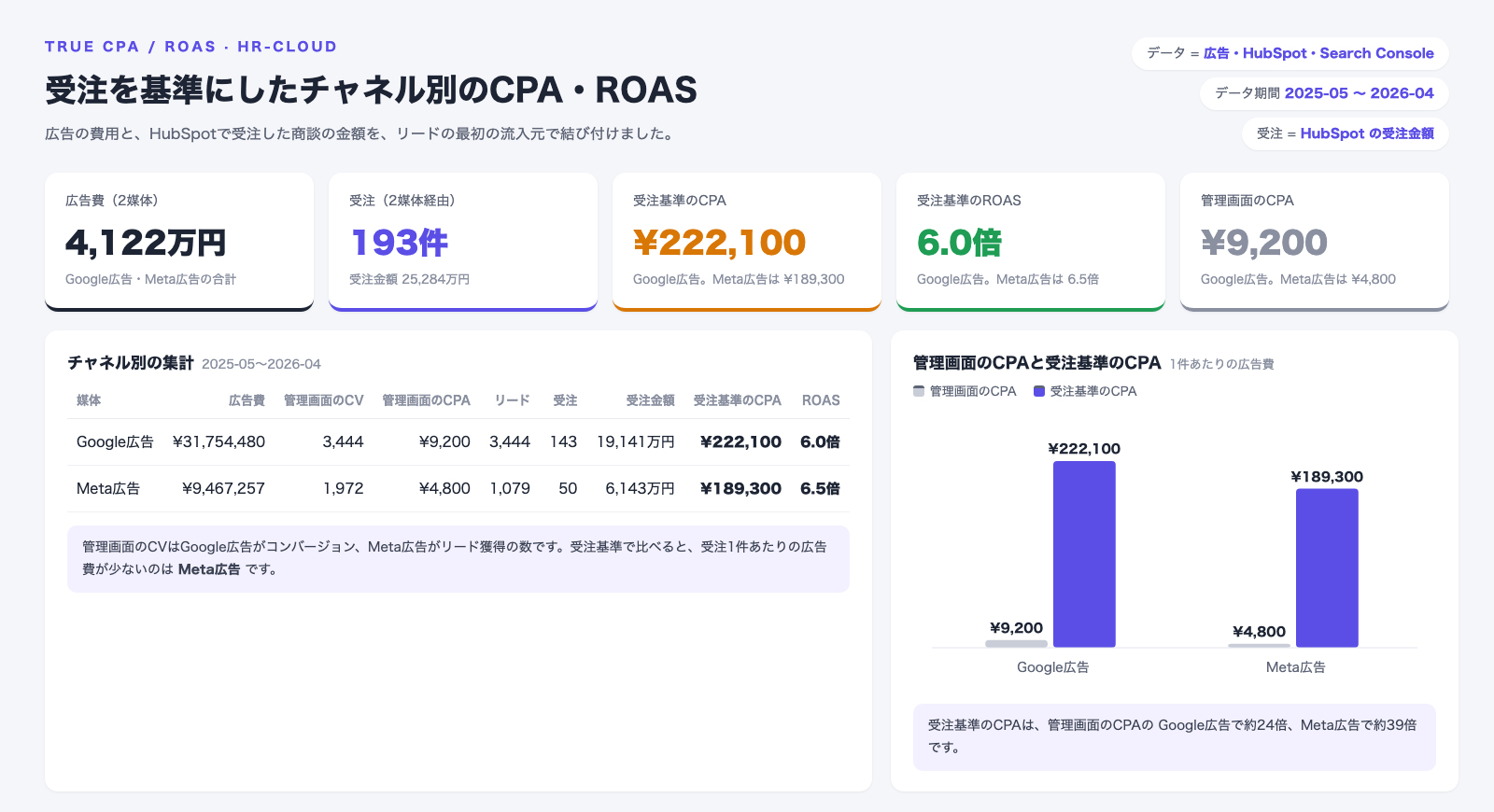Click the note saying 約24倍 and 約39倍
Screen dimensions: 1494x812
pyautogui.click(x=1175, y=736)
